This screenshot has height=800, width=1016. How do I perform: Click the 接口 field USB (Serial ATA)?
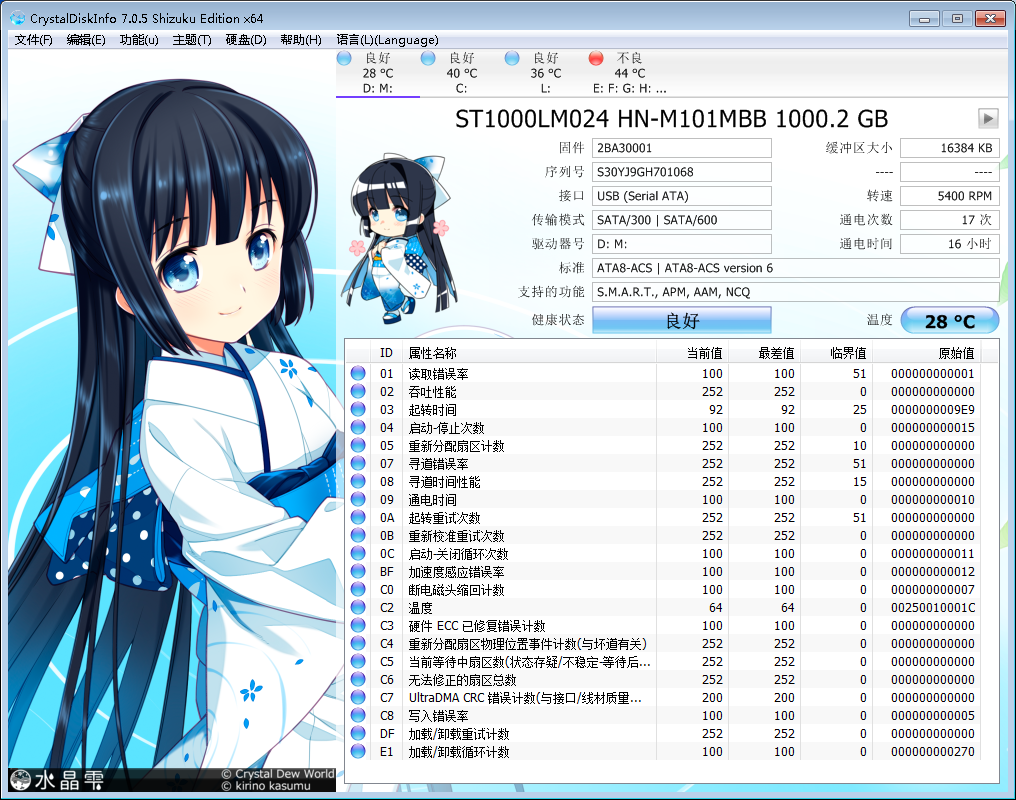tap(682, 196)
